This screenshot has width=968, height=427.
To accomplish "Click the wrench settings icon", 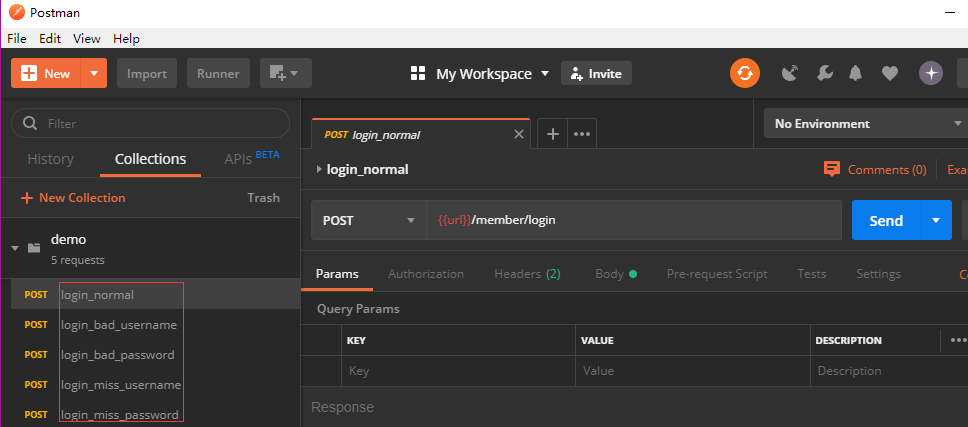I will (824, 73).
